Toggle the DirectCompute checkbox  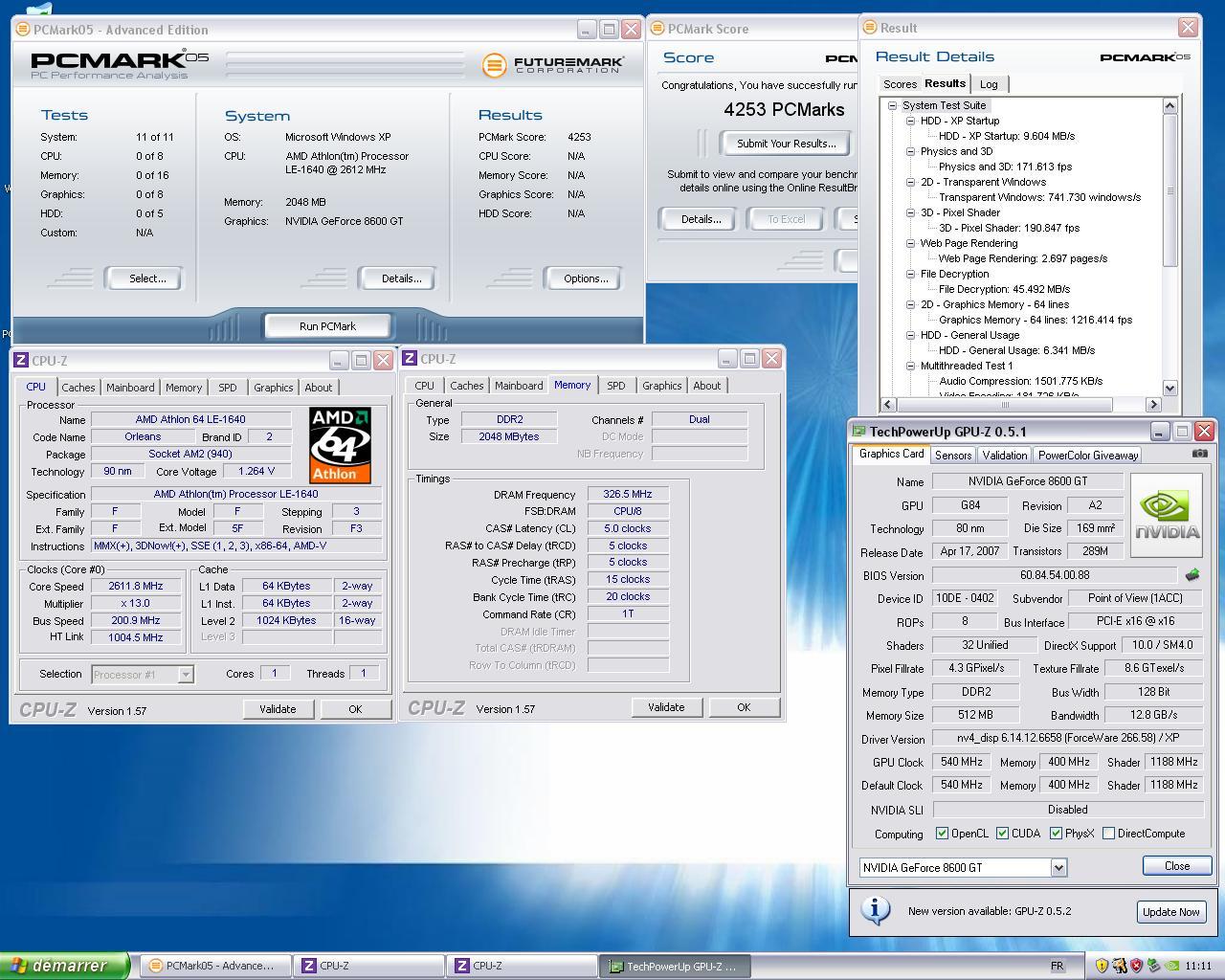(1108, 834)
